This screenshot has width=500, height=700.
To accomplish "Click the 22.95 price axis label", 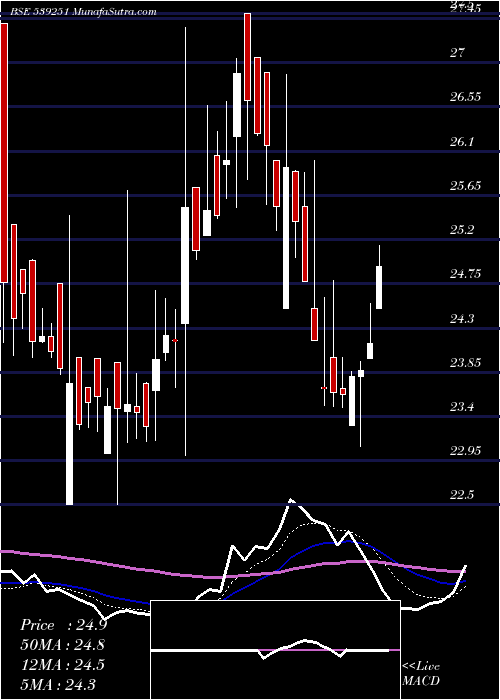I will [466, 450].
